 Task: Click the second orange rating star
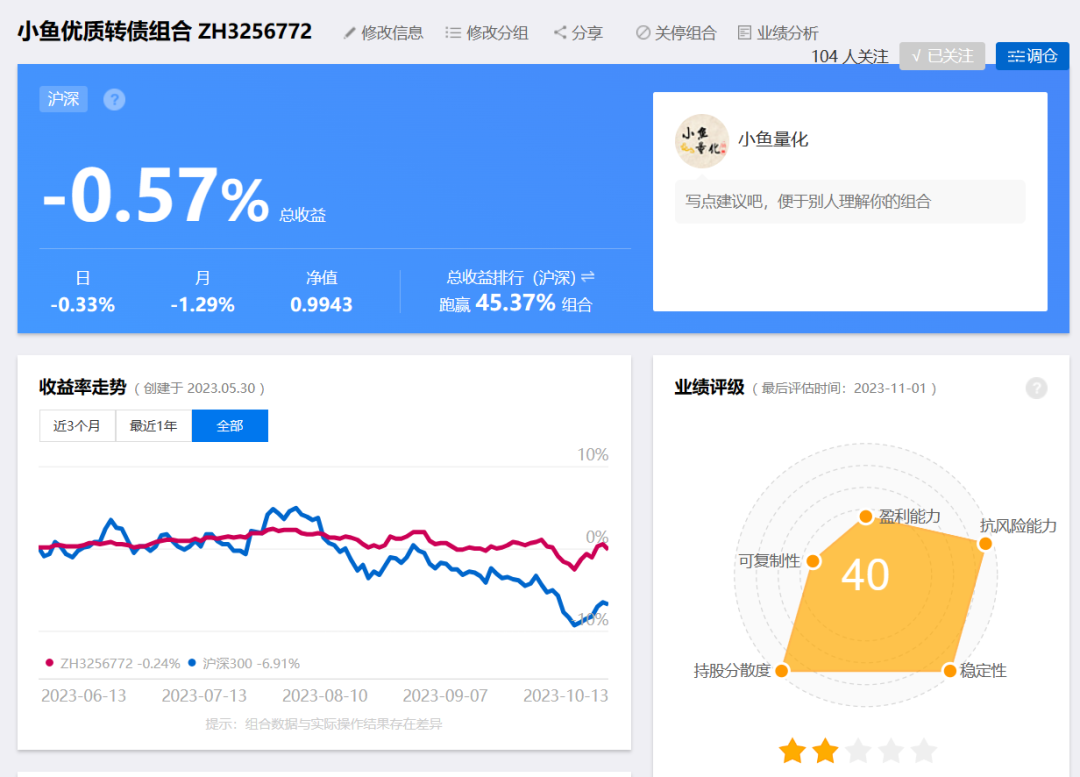click(825, 751)
